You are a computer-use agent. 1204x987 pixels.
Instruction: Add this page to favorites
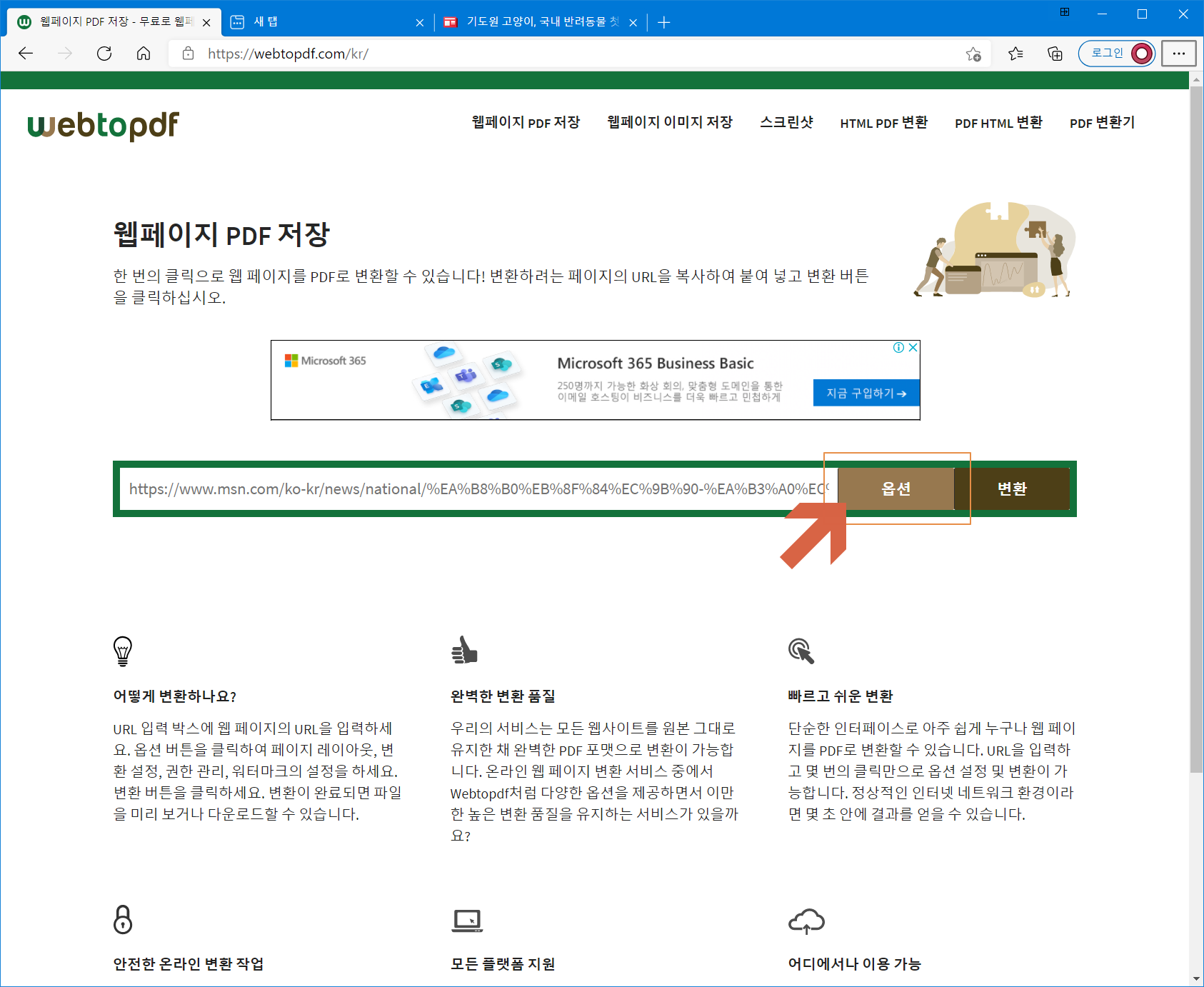[x=973, y=54]
